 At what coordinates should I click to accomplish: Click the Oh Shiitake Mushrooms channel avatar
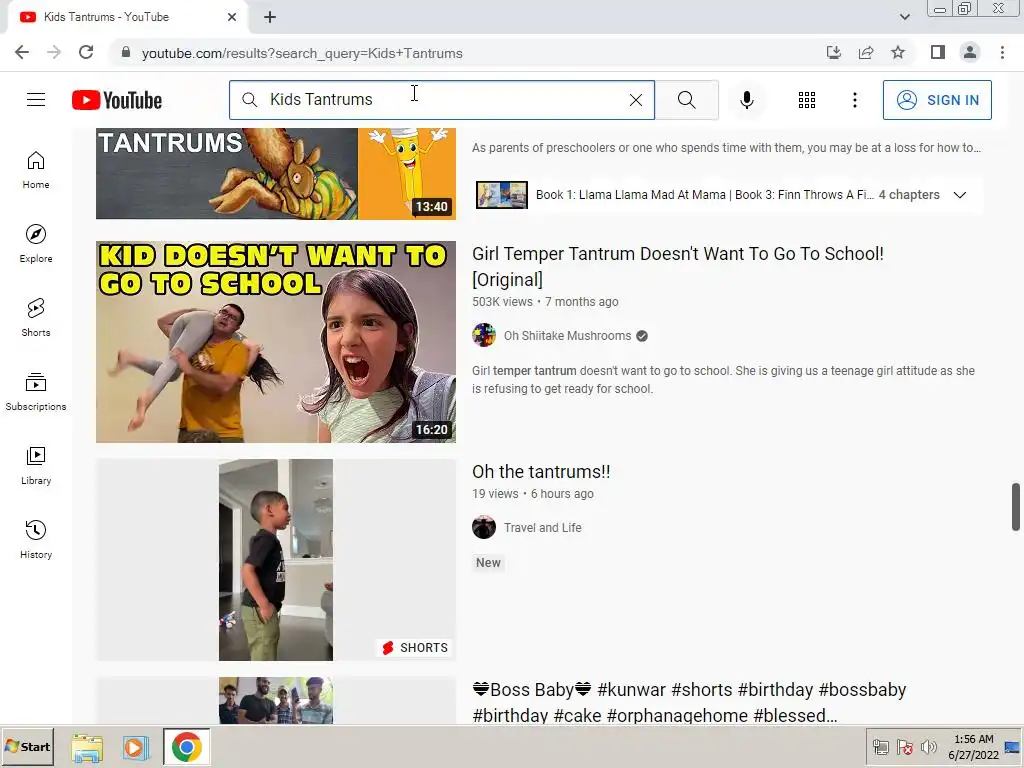(484, 335)
